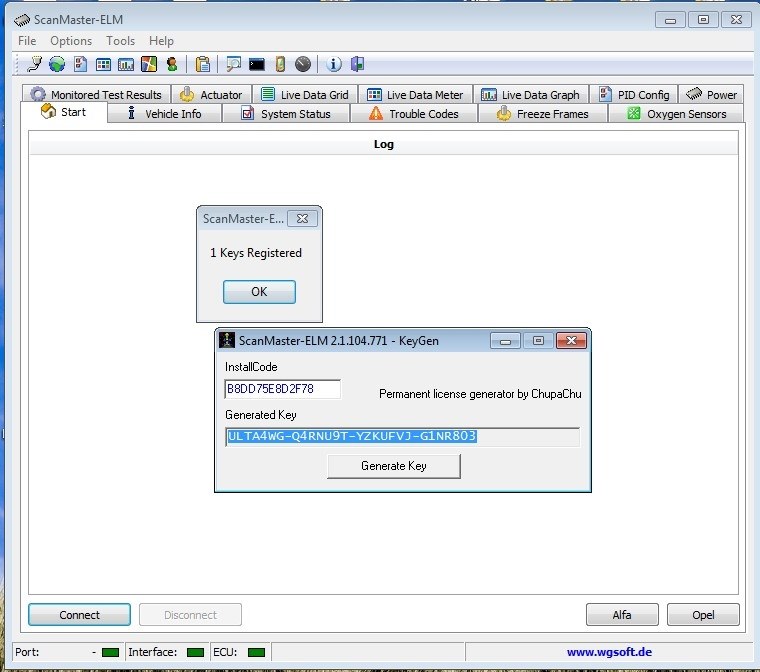This screenshot has width=760, height=672.
Task: Open the www.wgsoft.de link
Action: (x=610, y=652)
